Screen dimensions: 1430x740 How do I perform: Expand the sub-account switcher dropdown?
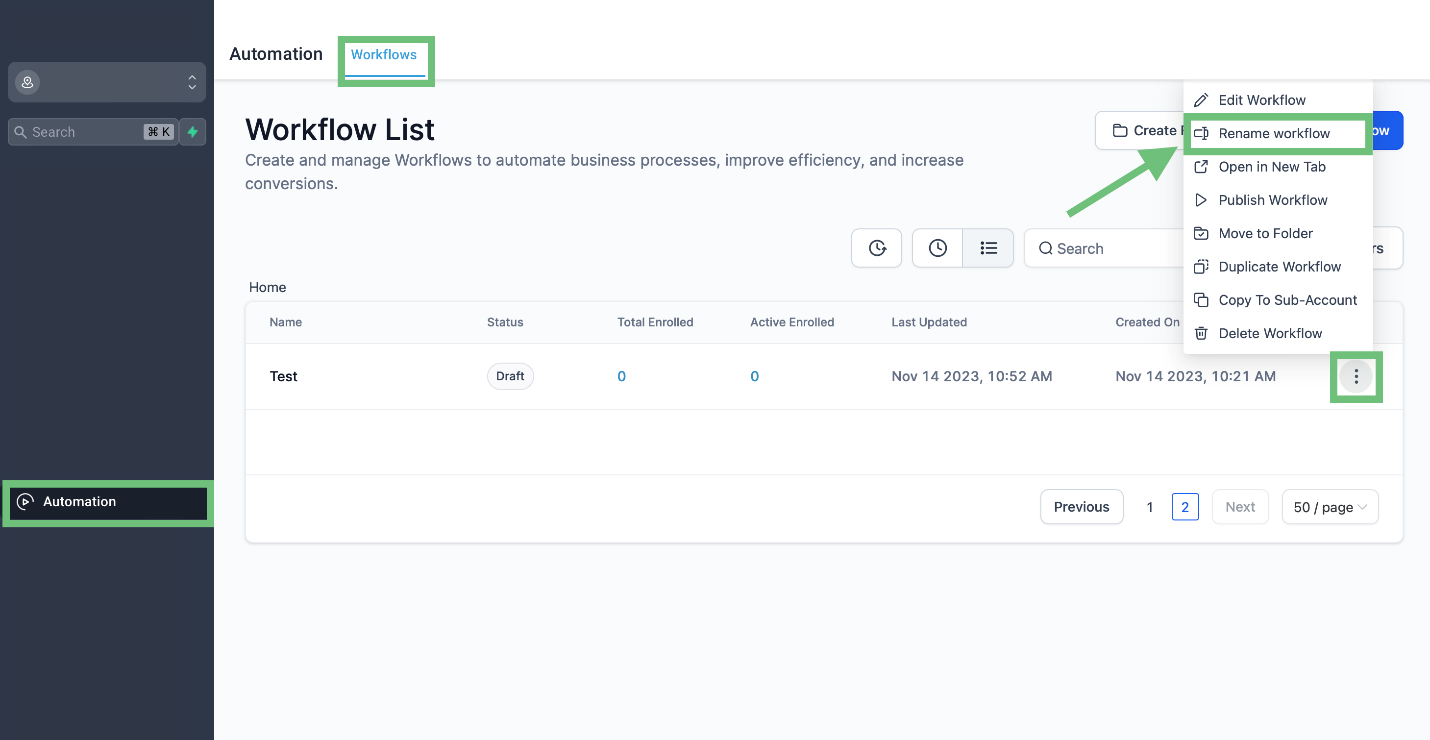(107, 82)
